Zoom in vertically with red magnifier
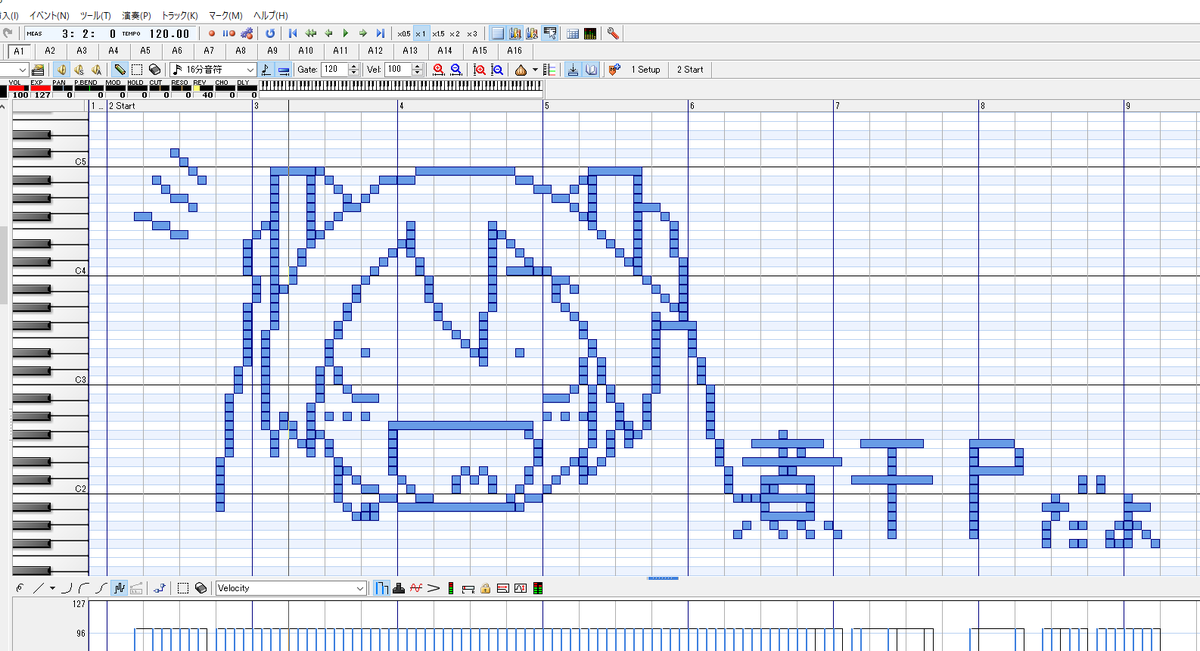Screen dimensions: 1200x651 coord(480,70)
